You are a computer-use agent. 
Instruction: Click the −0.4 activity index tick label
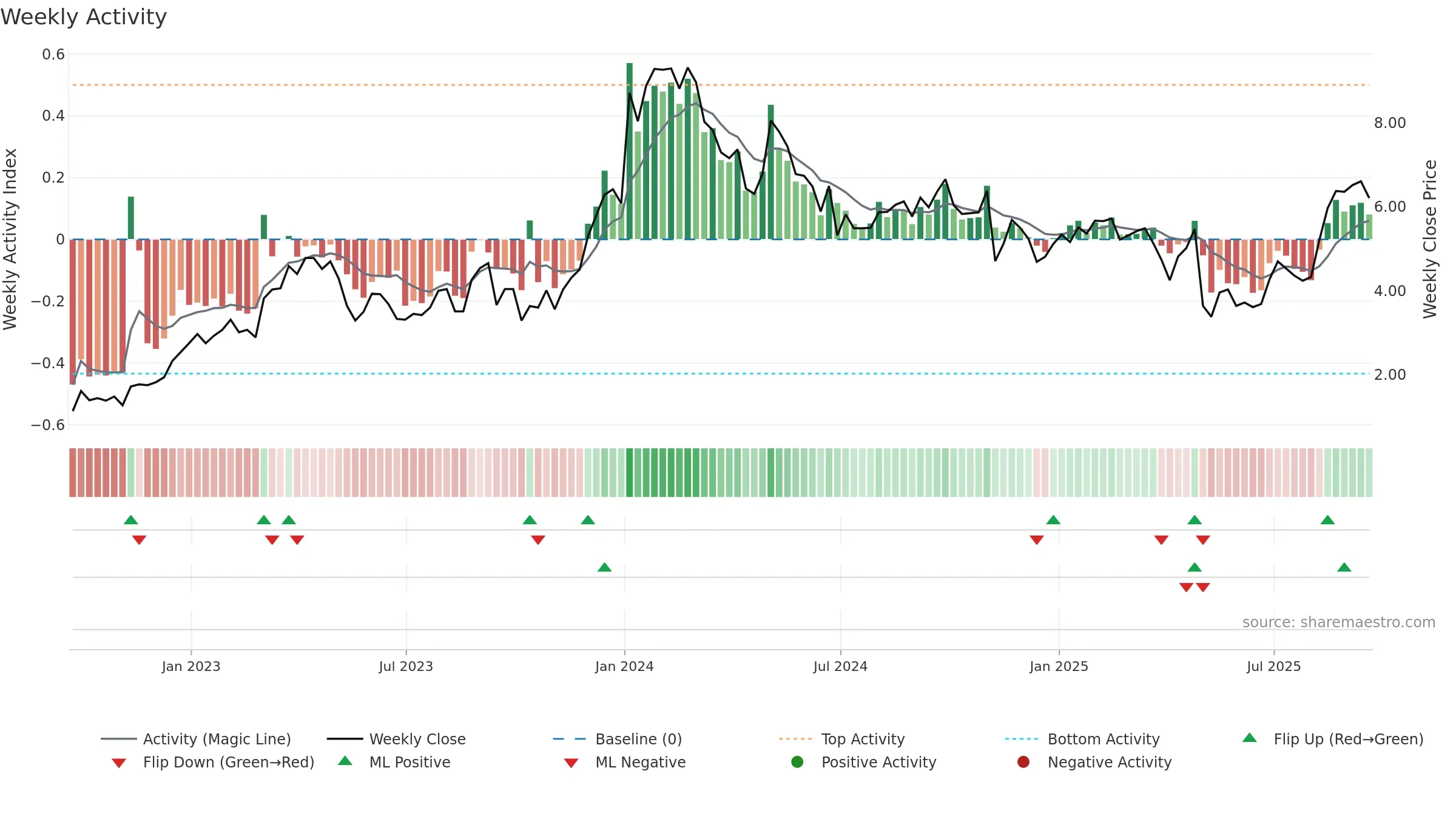point(48,363)
